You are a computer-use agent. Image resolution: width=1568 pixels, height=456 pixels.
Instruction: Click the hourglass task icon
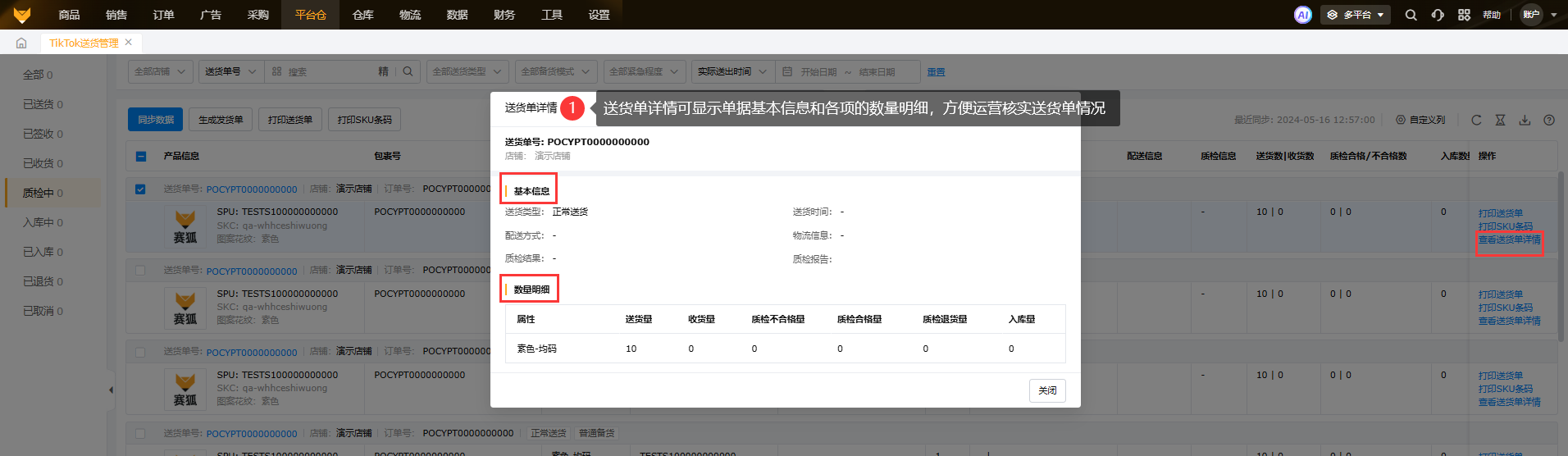point(1500,120)
